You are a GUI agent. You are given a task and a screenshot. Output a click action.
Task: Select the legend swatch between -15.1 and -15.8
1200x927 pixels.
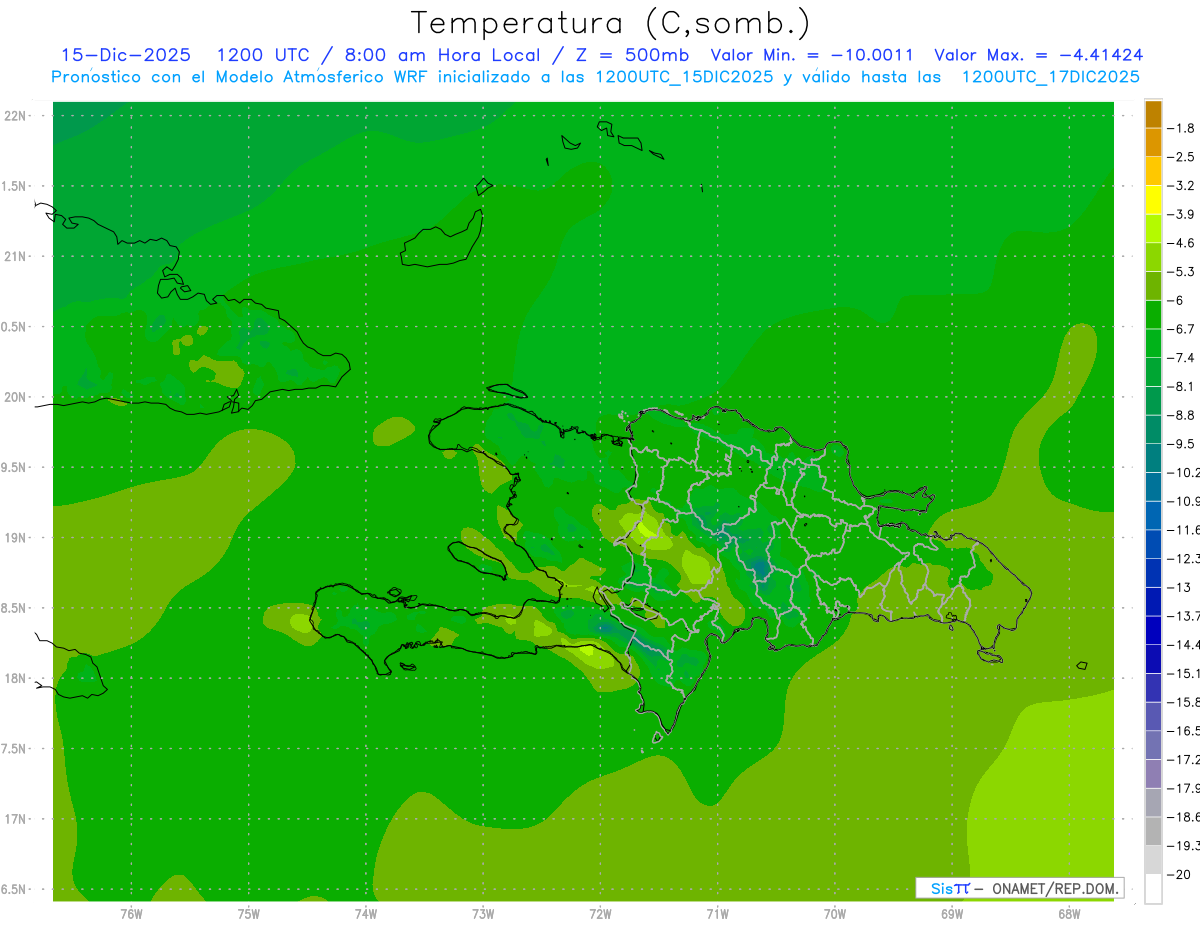coord(1153,688)
